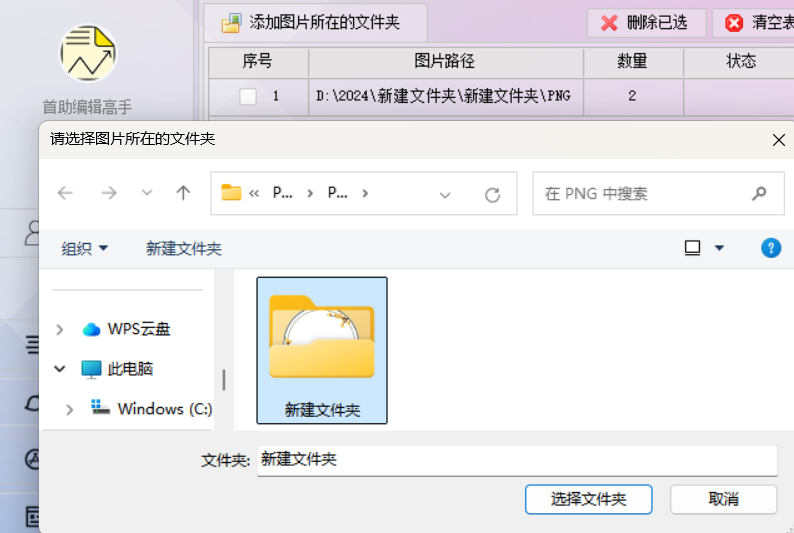Click the 图片路径 column header
Image resolution: width=794 pixels, height=533 pixels.
[x=445, y=62]
